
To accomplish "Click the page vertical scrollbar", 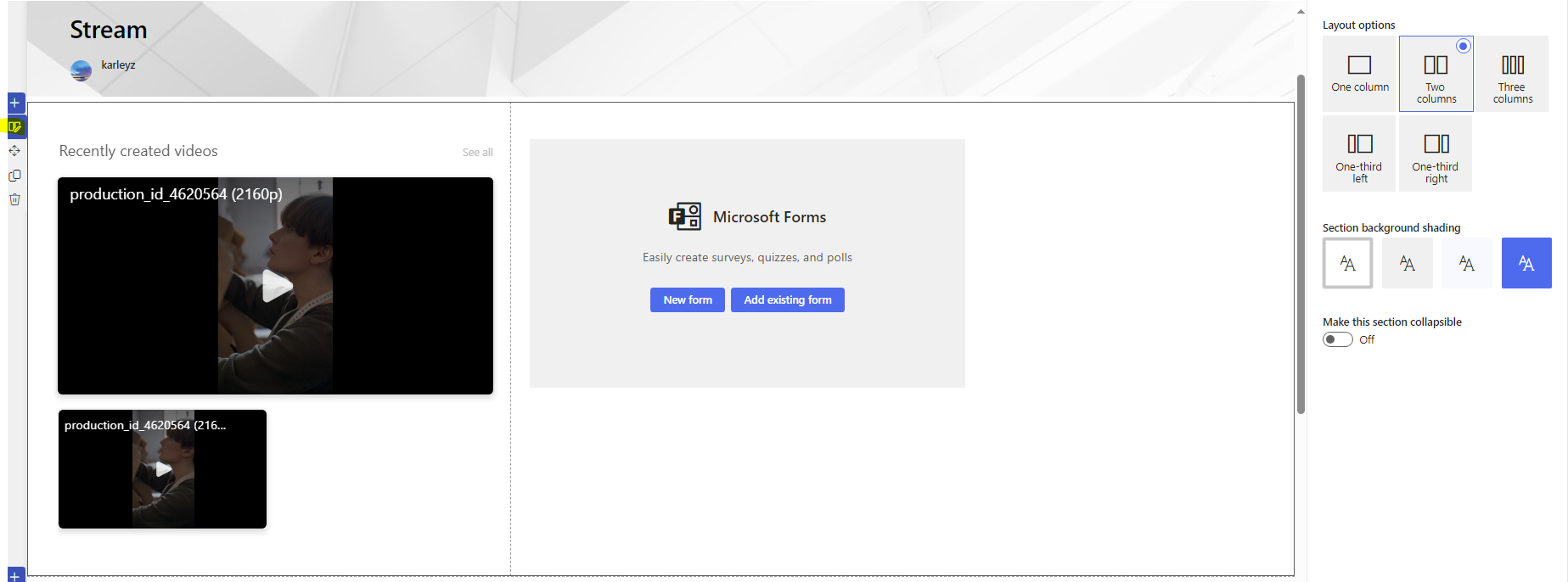I will (x=1301, y=244).
